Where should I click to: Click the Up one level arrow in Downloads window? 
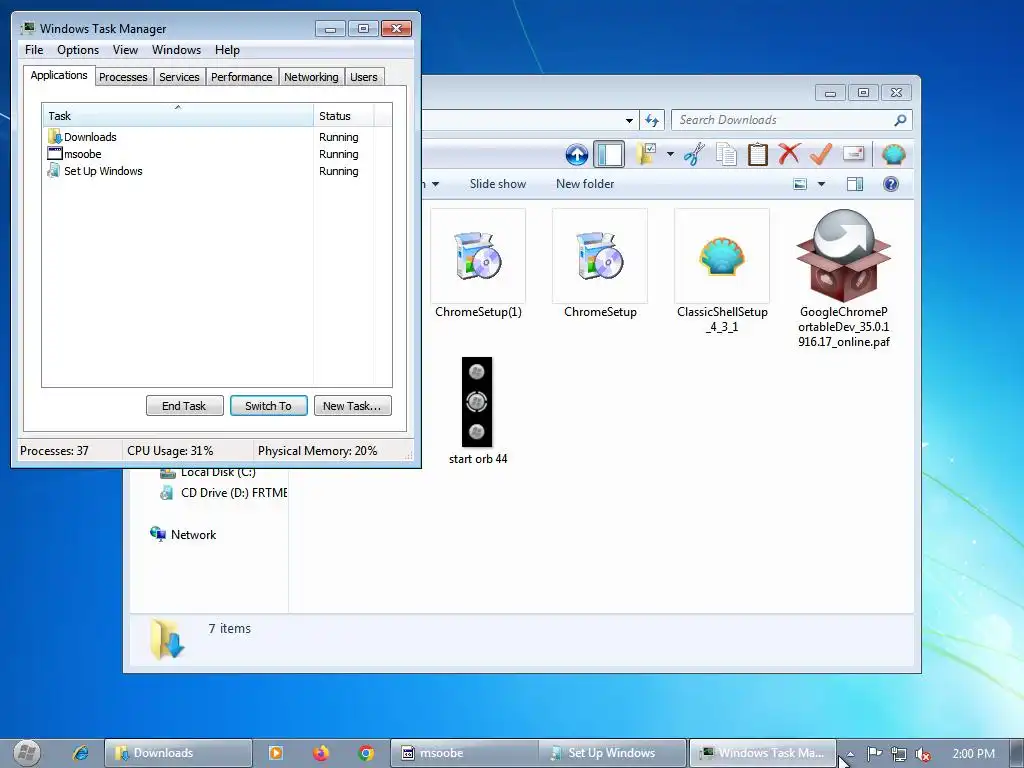[576, 155]
